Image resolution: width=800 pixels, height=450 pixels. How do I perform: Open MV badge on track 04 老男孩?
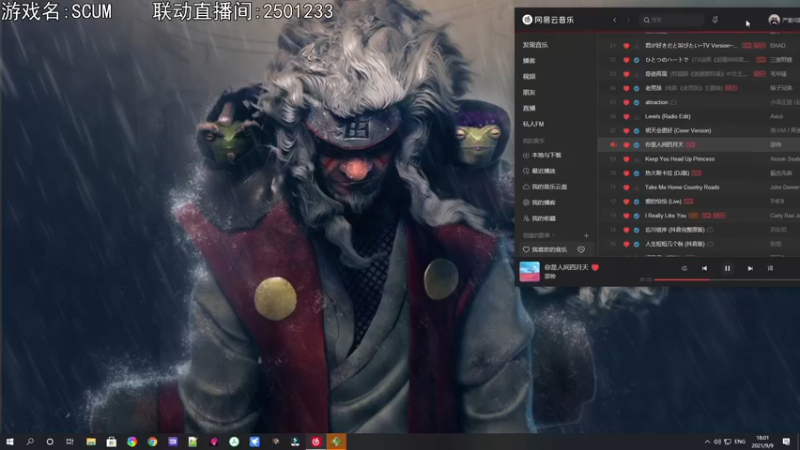click(731, 88)
